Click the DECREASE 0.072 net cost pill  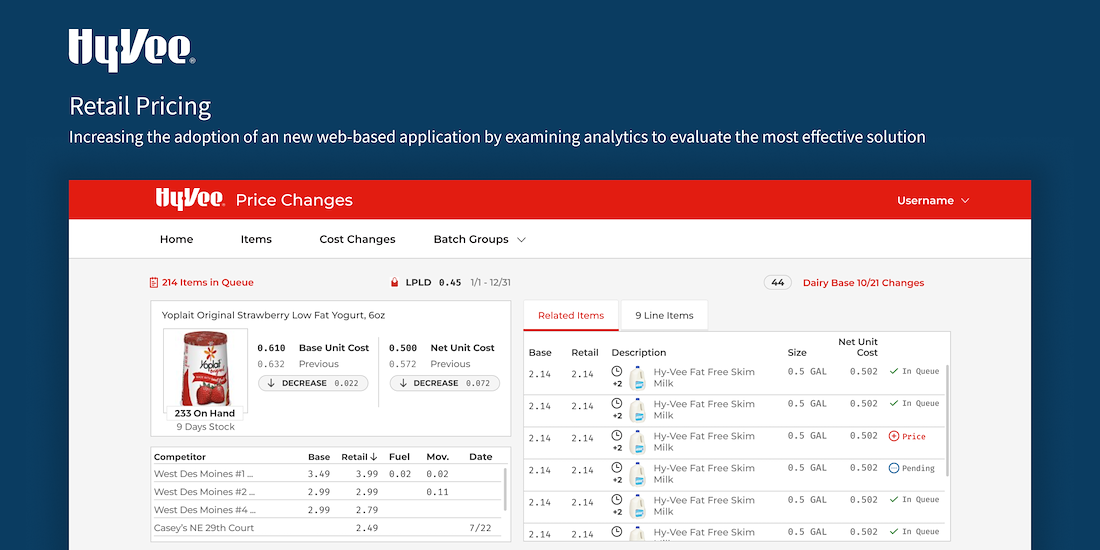[445, 383]
